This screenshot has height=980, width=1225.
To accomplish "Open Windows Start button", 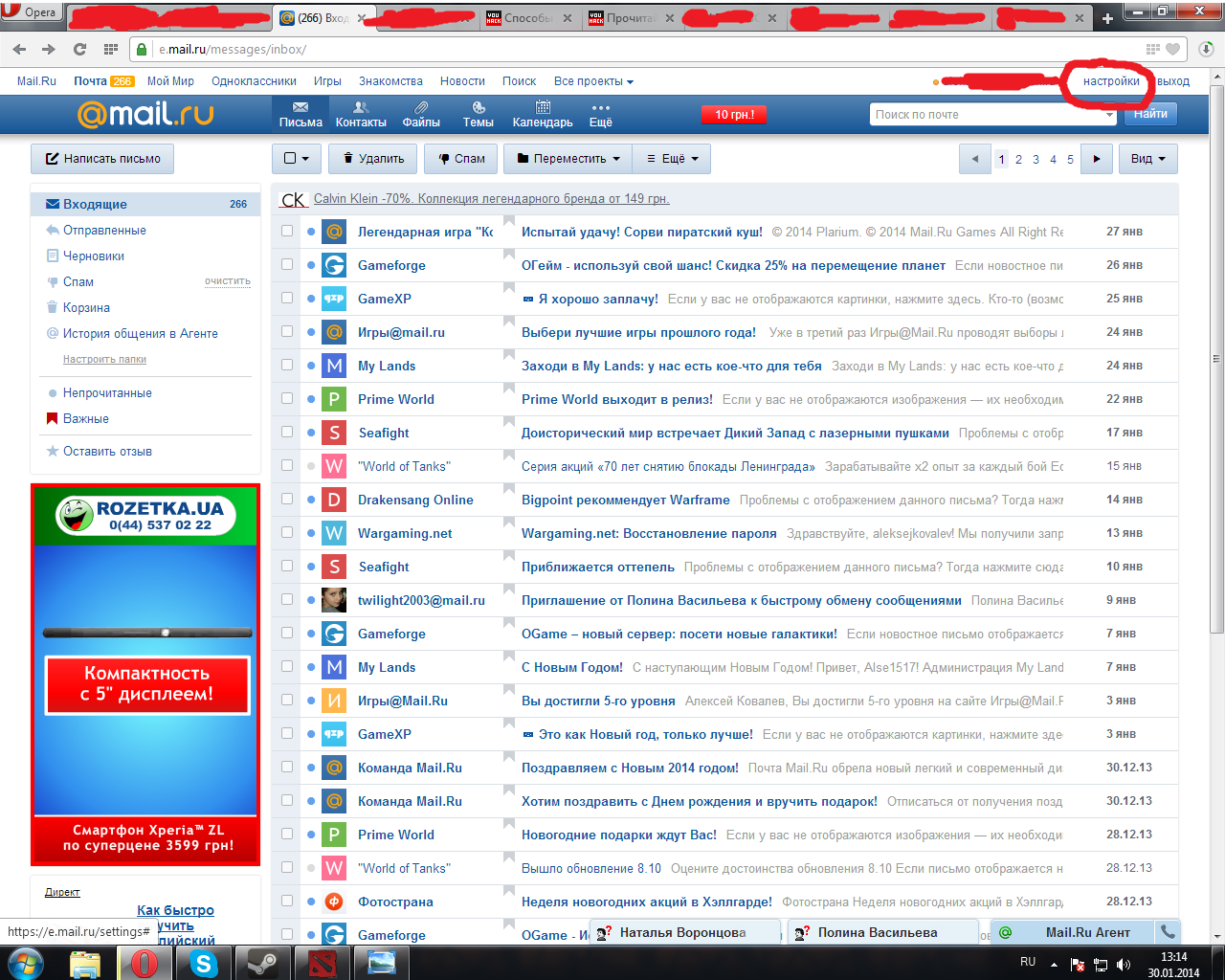I will pos(26,963).
